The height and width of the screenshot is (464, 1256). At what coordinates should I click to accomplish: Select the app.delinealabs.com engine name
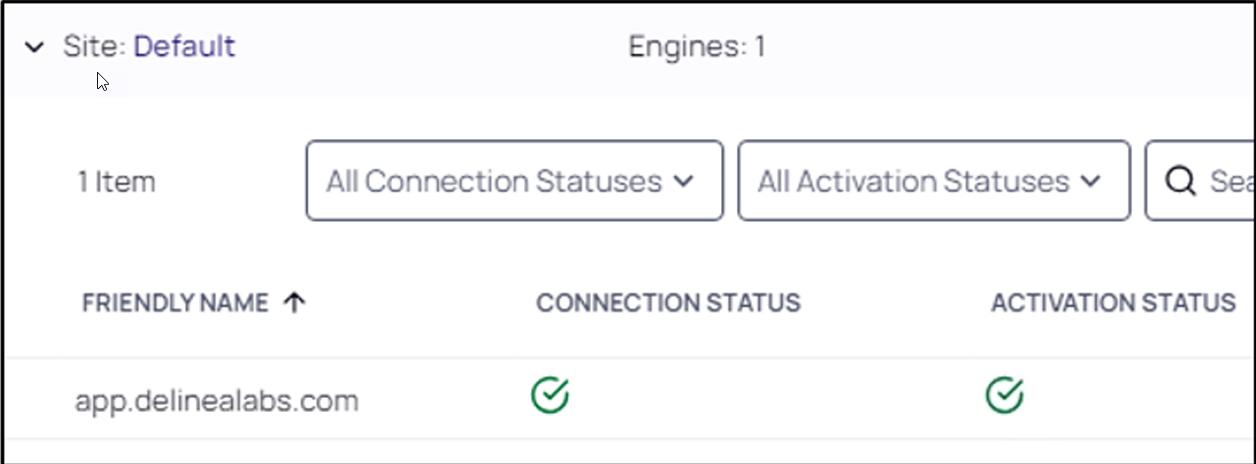(x=216, y=401)
